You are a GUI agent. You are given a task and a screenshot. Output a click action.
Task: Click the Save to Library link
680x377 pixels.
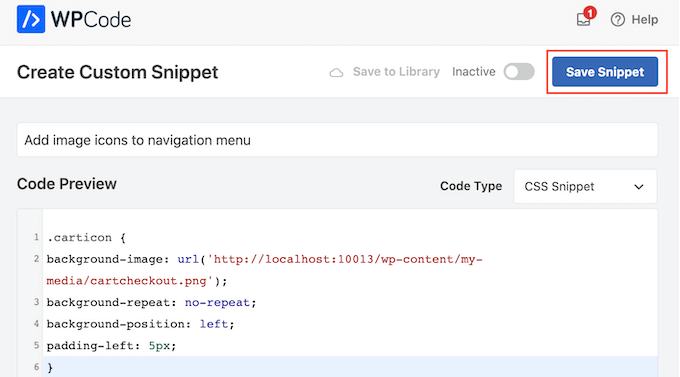point(396,72)
